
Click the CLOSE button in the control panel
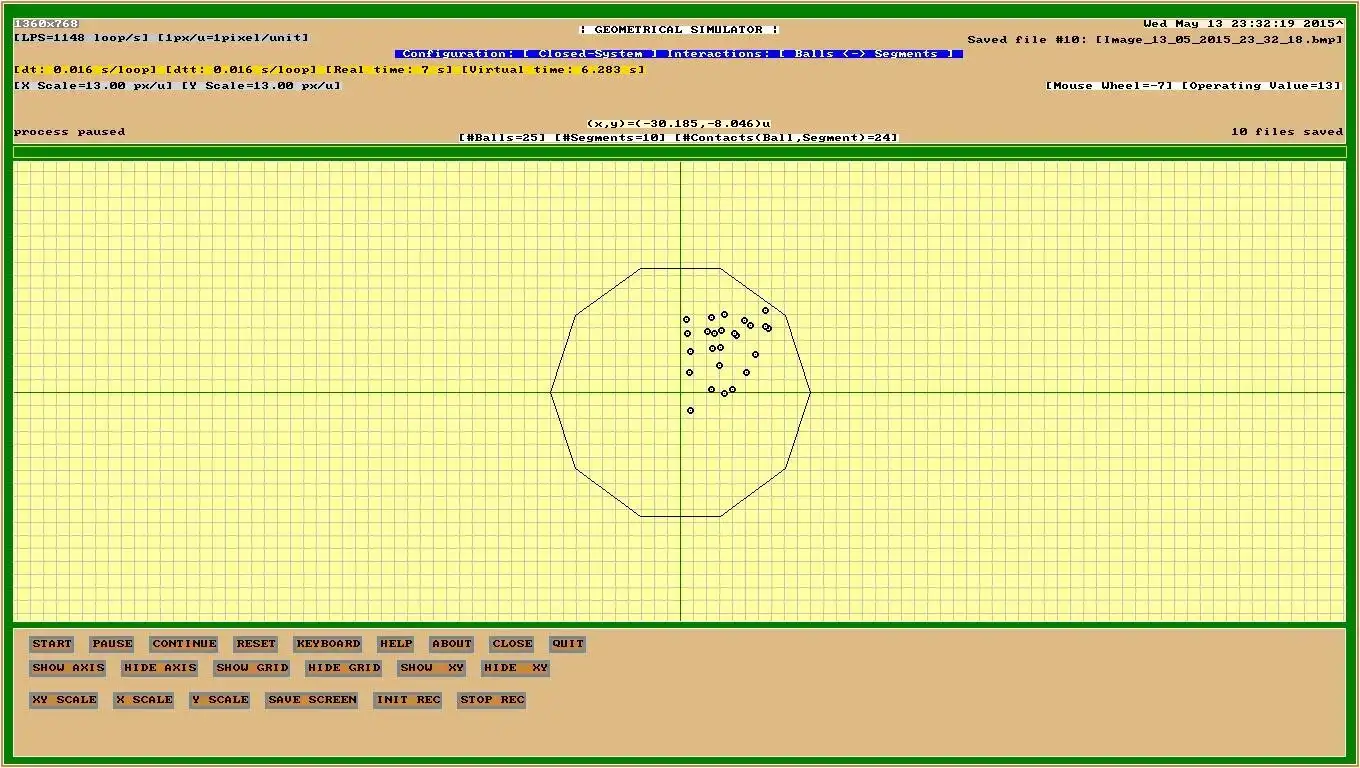pyautogui.click(x=512, y=644)
